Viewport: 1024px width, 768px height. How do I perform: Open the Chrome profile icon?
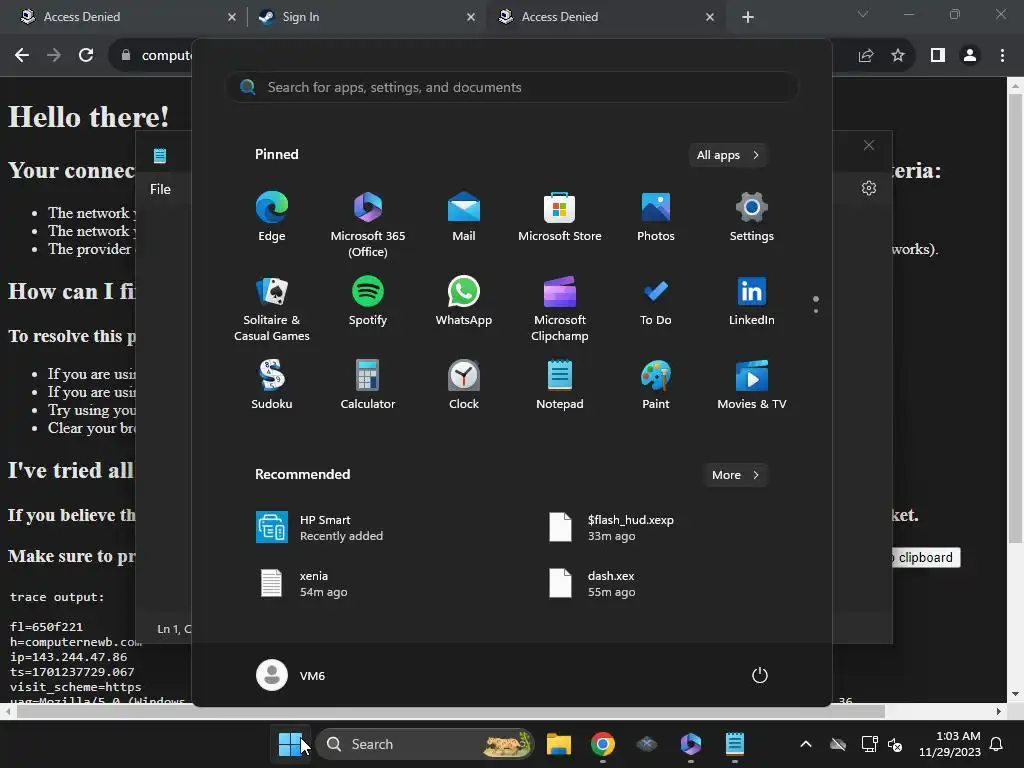click(970, 56)
